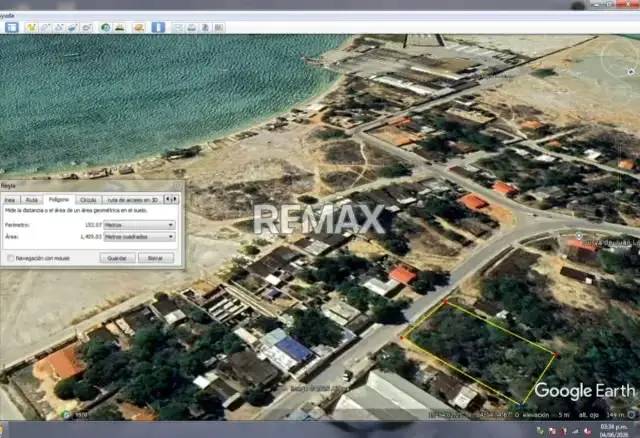Click the place marker icon on the map
Screen dimensions: 640x438
pyautogui.click(x=579, y=236)
